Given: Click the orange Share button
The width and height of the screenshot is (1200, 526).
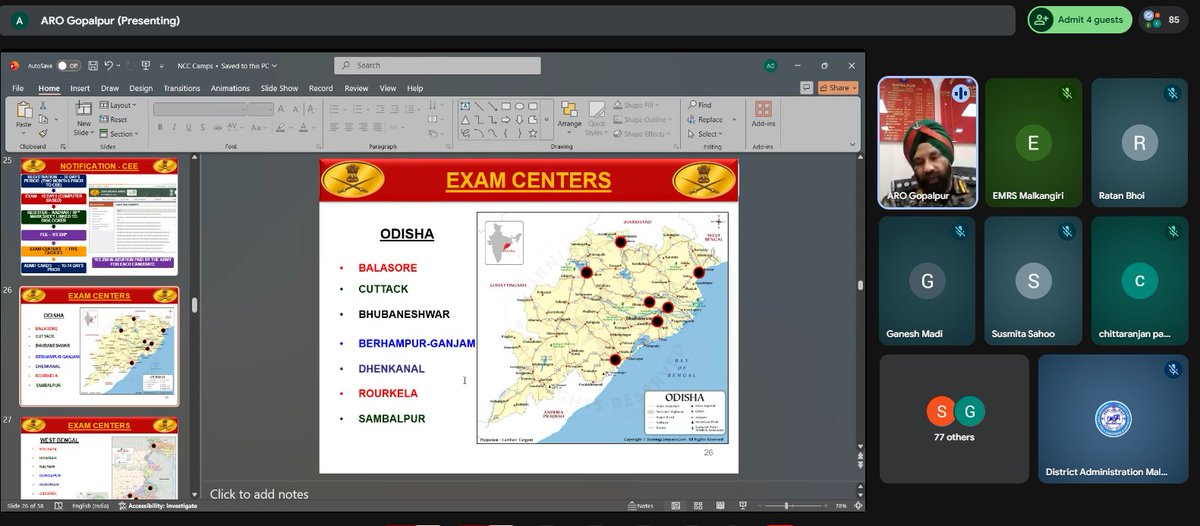Looking at the screenshot, I should (839, 88).
